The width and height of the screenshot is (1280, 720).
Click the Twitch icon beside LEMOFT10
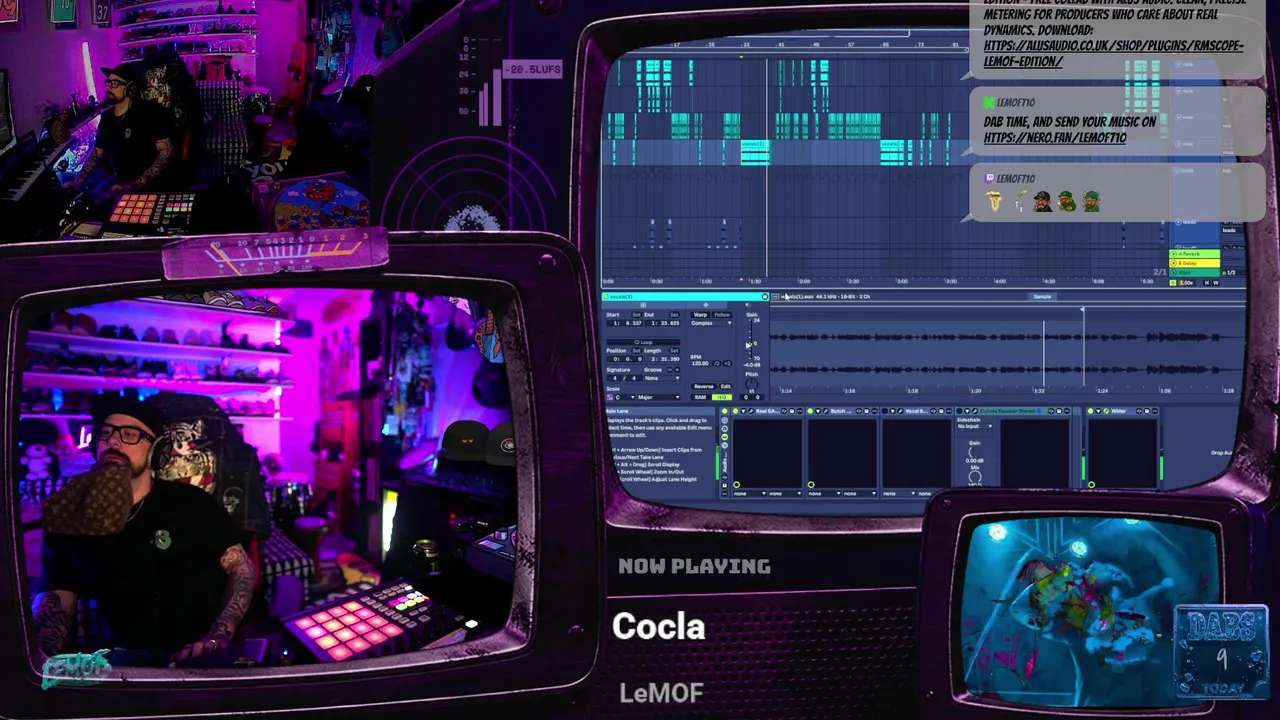pyautogui.click(x=990, y=178)
